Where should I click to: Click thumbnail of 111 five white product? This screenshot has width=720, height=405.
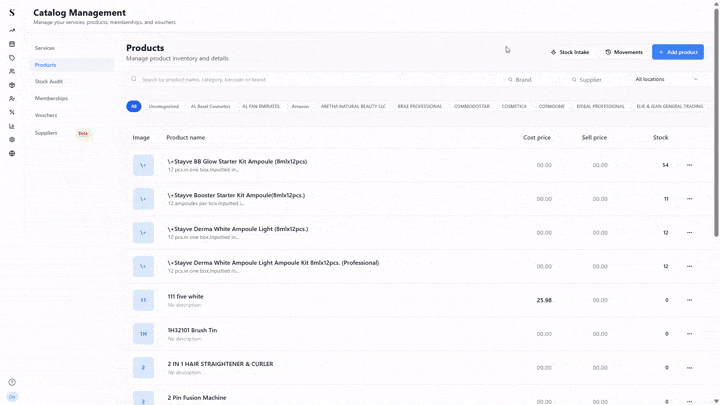[143, 300]
